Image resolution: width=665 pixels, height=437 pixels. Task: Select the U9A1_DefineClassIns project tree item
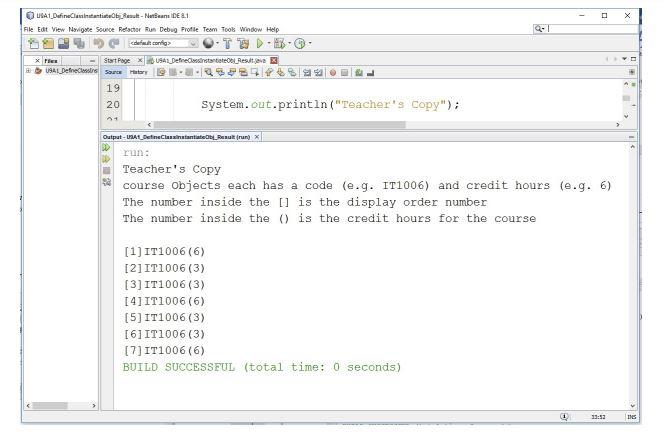71,71
